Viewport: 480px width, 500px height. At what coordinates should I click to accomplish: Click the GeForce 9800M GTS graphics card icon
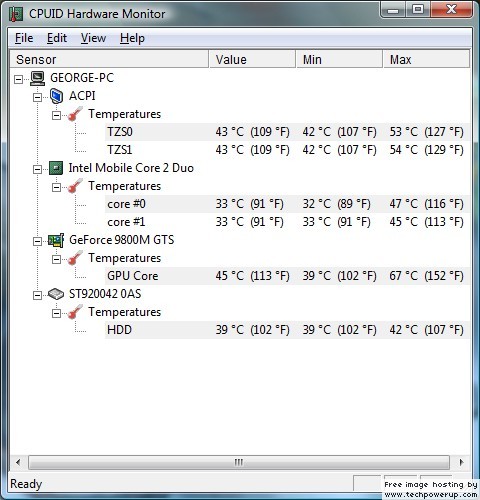tap(56, 240)
